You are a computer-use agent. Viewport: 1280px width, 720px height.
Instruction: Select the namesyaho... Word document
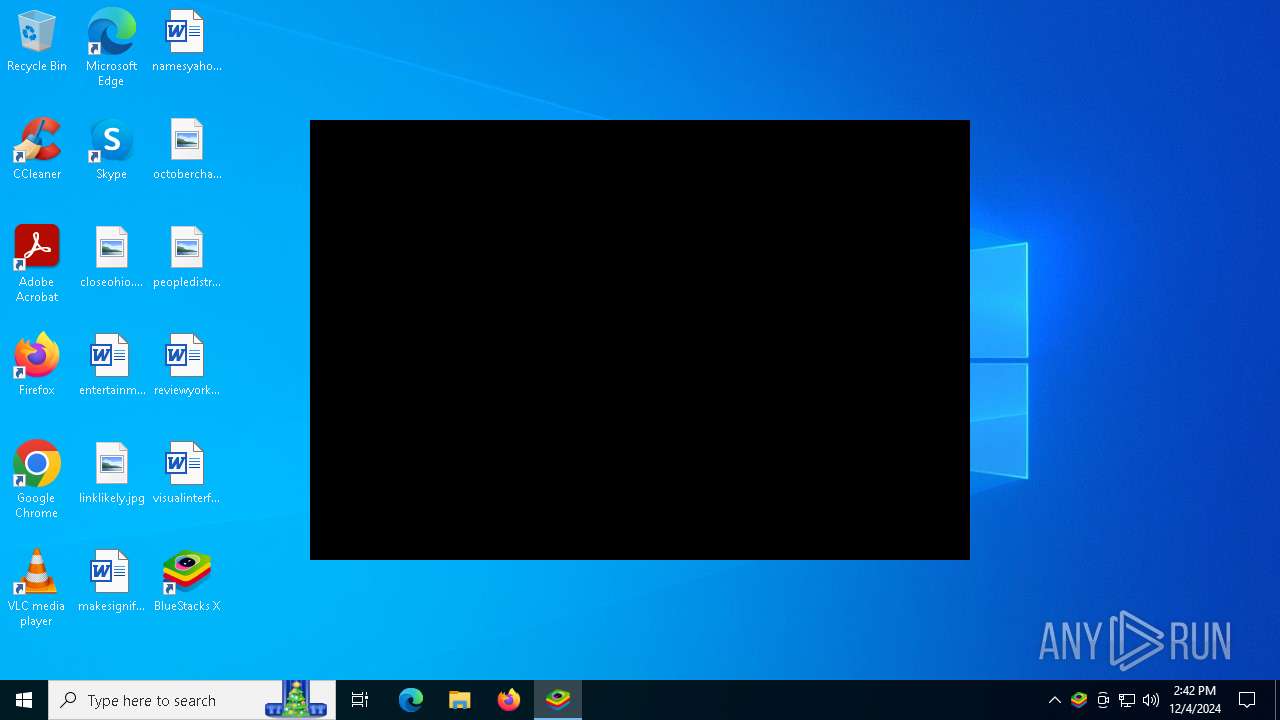pos(187,42)
